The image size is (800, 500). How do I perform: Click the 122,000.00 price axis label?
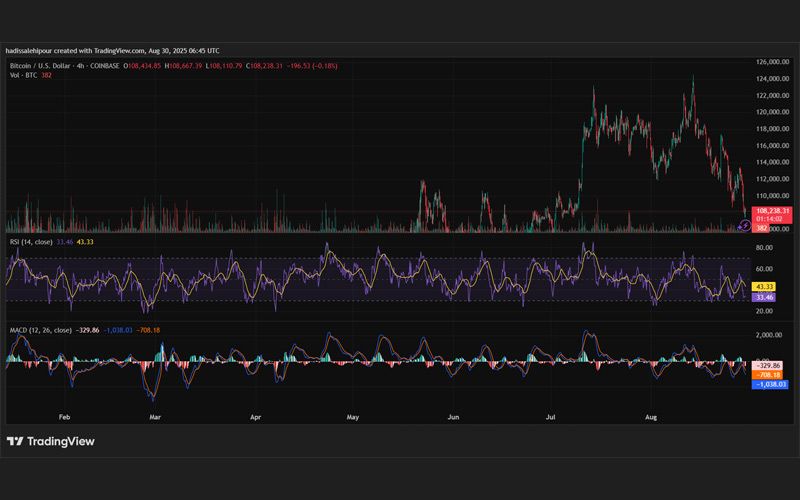tap(772, 95)
